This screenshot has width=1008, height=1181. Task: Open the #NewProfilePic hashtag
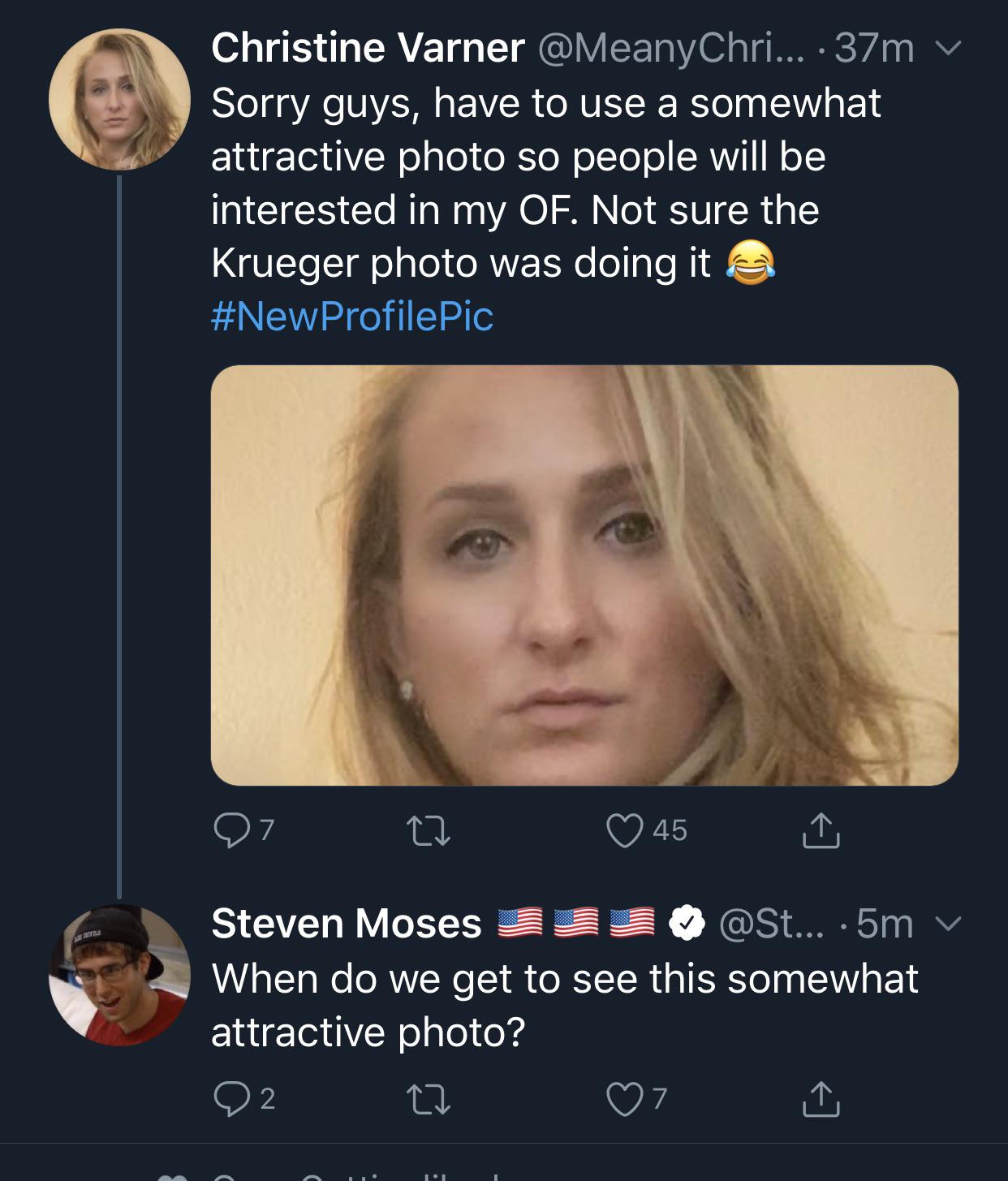[352, 316]
